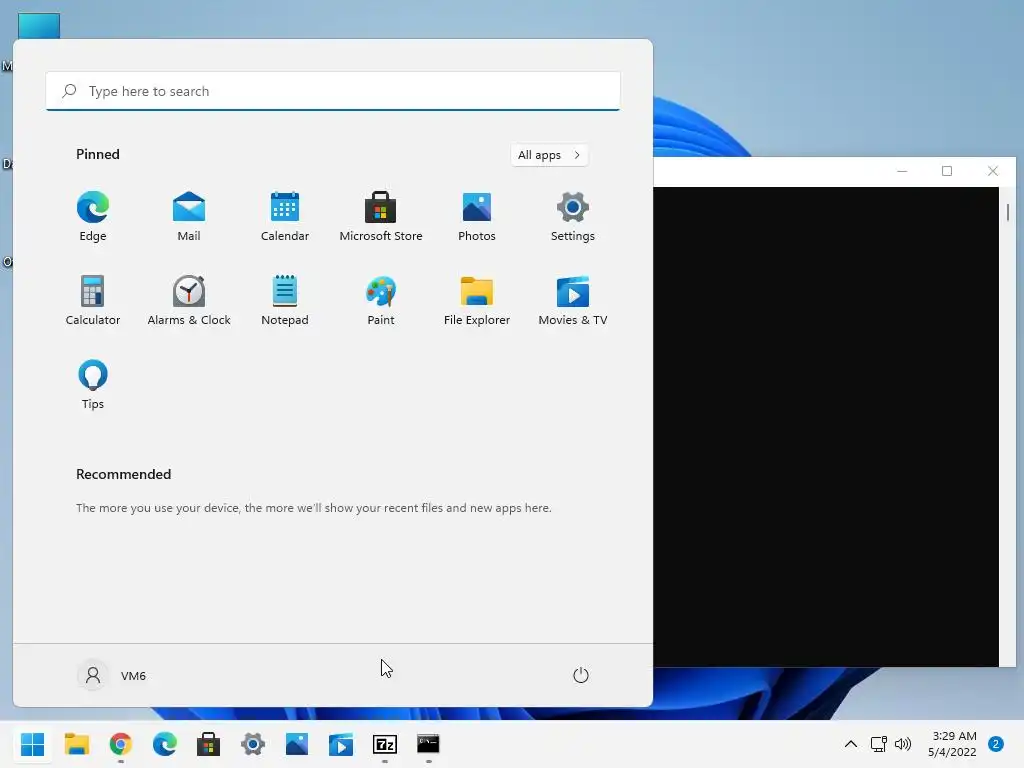Open Photos from the taskbar

[296, 744]
